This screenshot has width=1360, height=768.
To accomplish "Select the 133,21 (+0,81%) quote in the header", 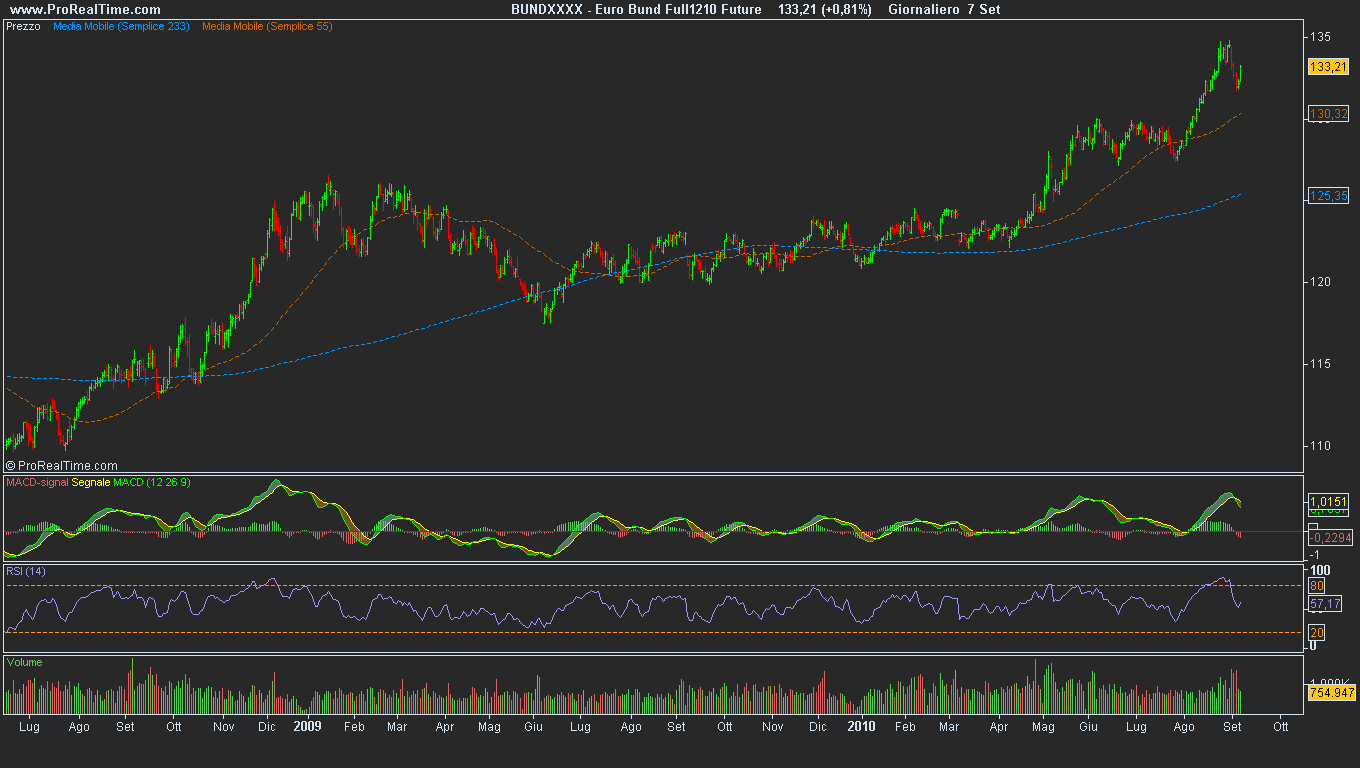I will (x=825, y=9).
